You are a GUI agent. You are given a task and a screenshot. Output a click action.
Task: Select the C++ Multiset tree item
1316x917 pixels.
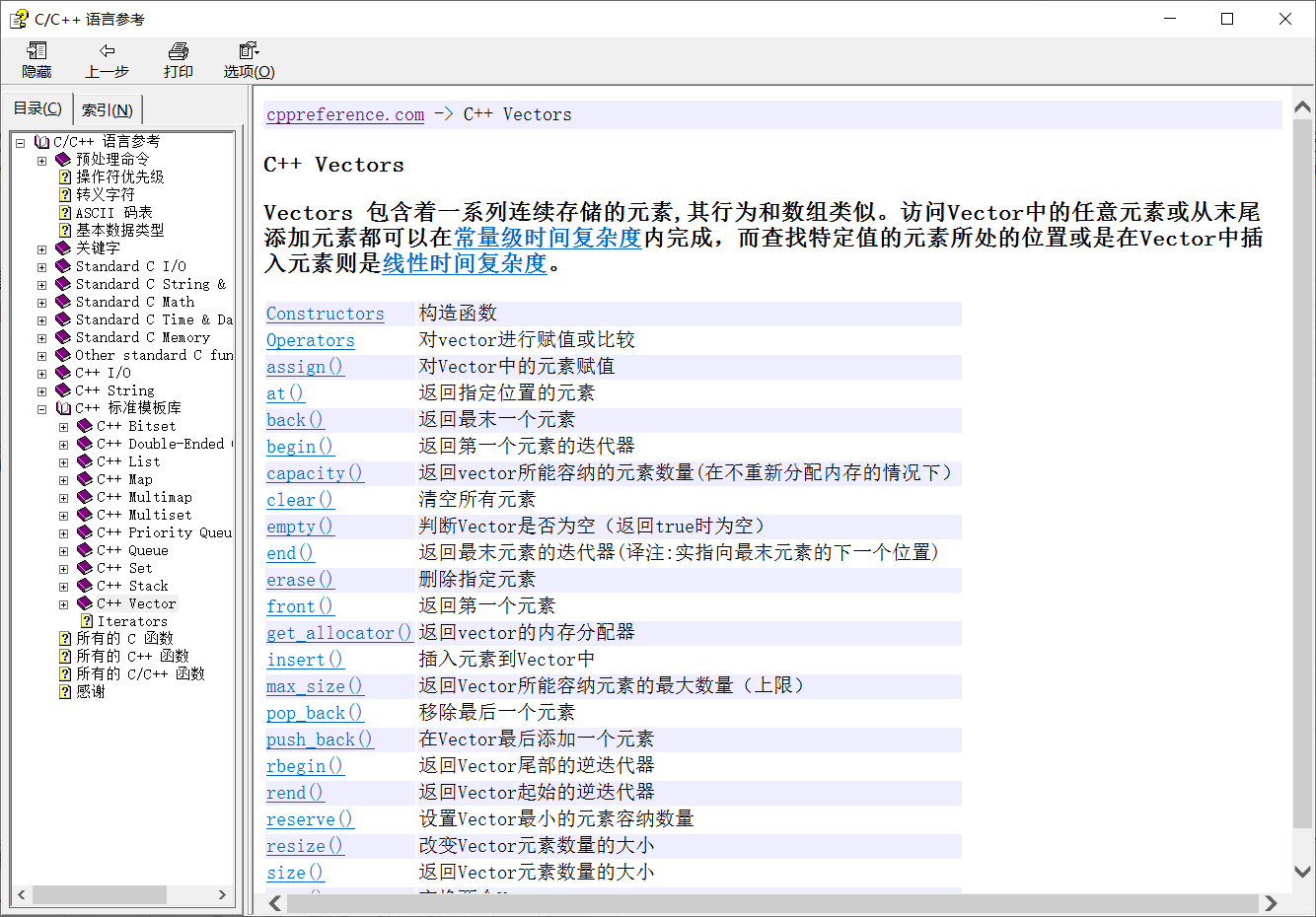(x=144, y=515)
